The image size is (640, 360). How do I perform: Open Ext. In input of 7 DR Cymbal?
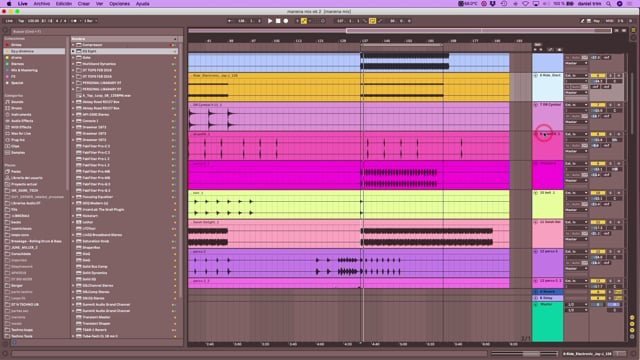(576, 105)
